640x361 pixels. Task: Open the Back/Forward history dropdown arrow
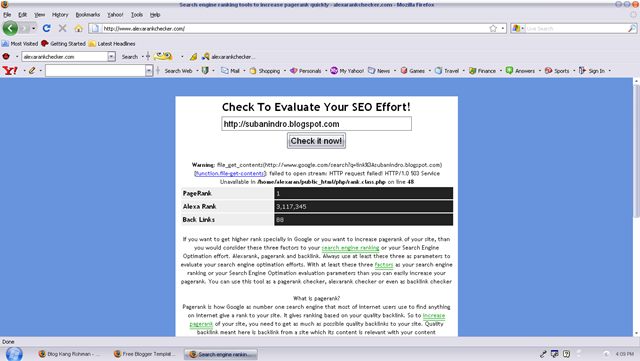pyautogui.click(x=33, y=28)
